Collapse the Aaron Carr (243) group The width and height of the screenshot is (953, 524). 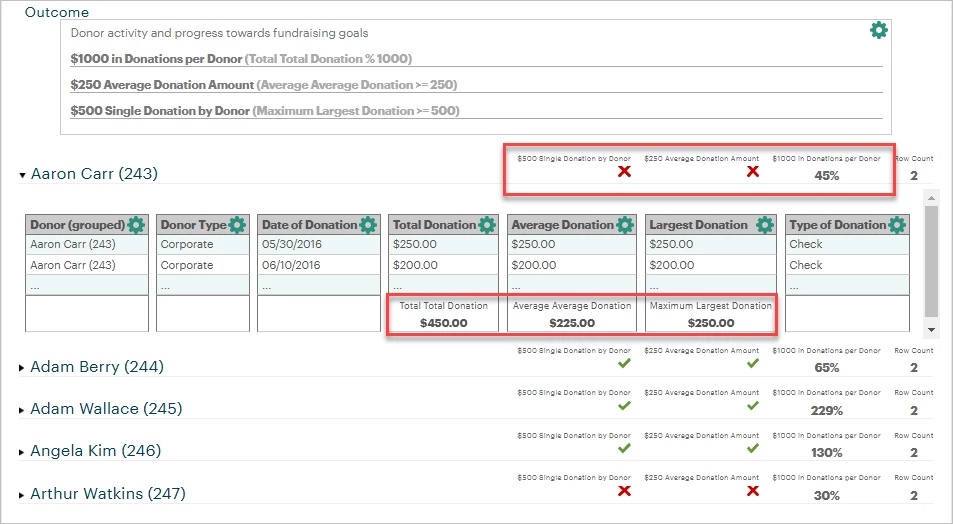click(22, 175)
